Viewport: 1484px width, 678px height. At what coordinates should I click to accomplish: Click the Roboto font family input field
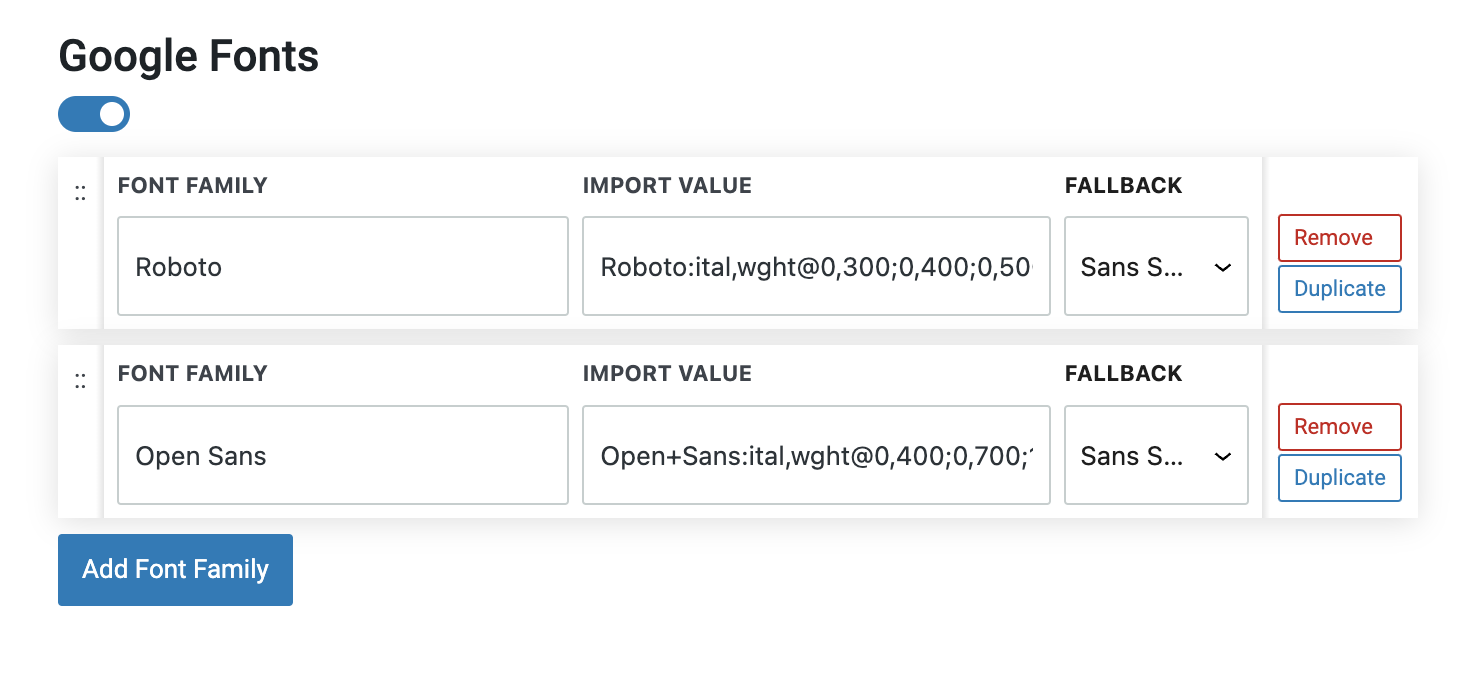point(342,266)
